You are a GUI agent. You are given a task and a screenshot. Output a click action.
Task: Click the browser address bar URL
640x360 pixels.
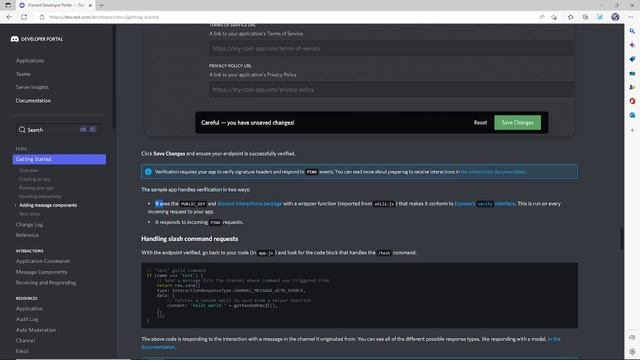pyautogui.click(x=104, y=17)
